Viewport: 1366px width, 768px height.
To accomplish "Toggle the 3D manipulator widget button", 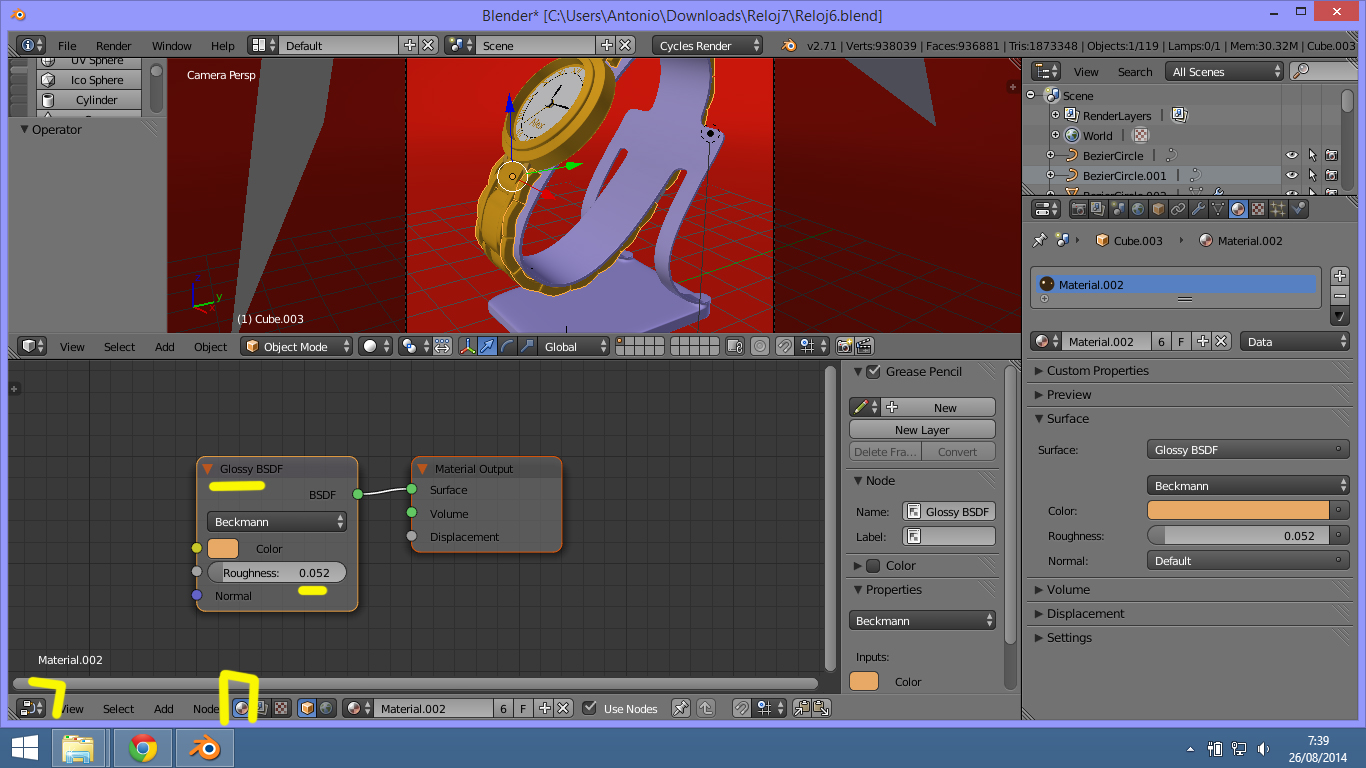I will [x=467, y=346].
